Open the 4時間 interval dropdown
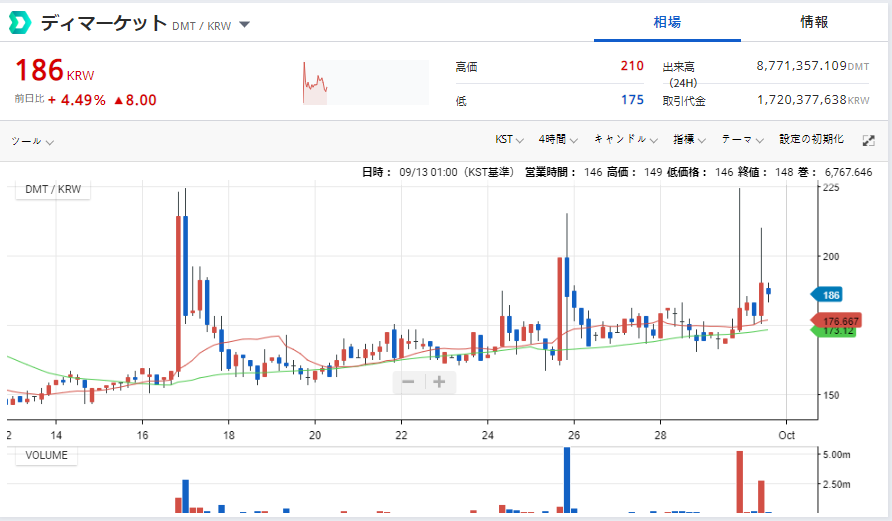Viewport: 892px width, 521px height. pos(559,140)
